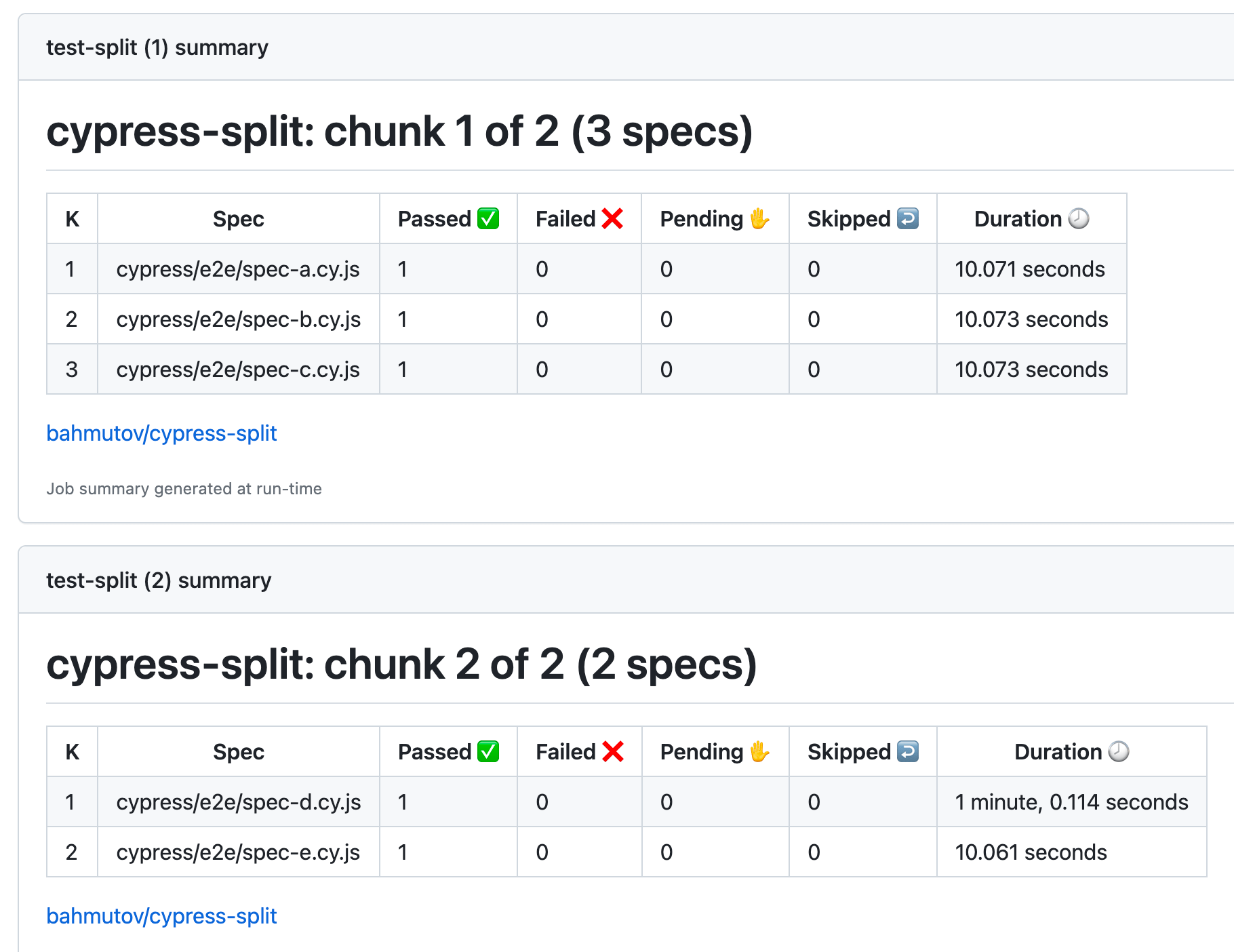Click the spec-e.cy.js duration cell

1030,852
